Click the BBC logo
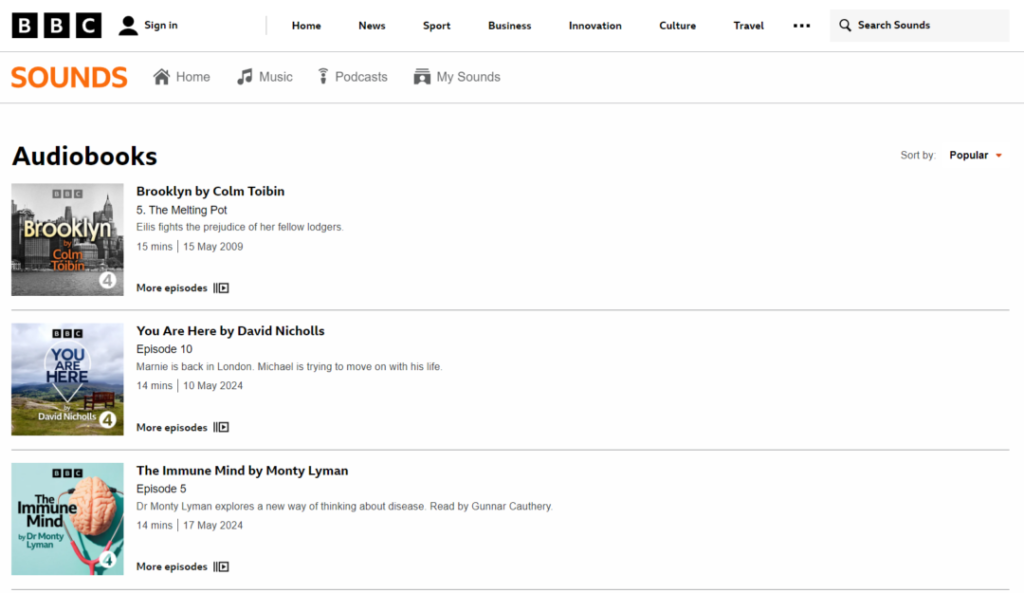This screenshot has height=593, width=1024. [x=57, y=25]
